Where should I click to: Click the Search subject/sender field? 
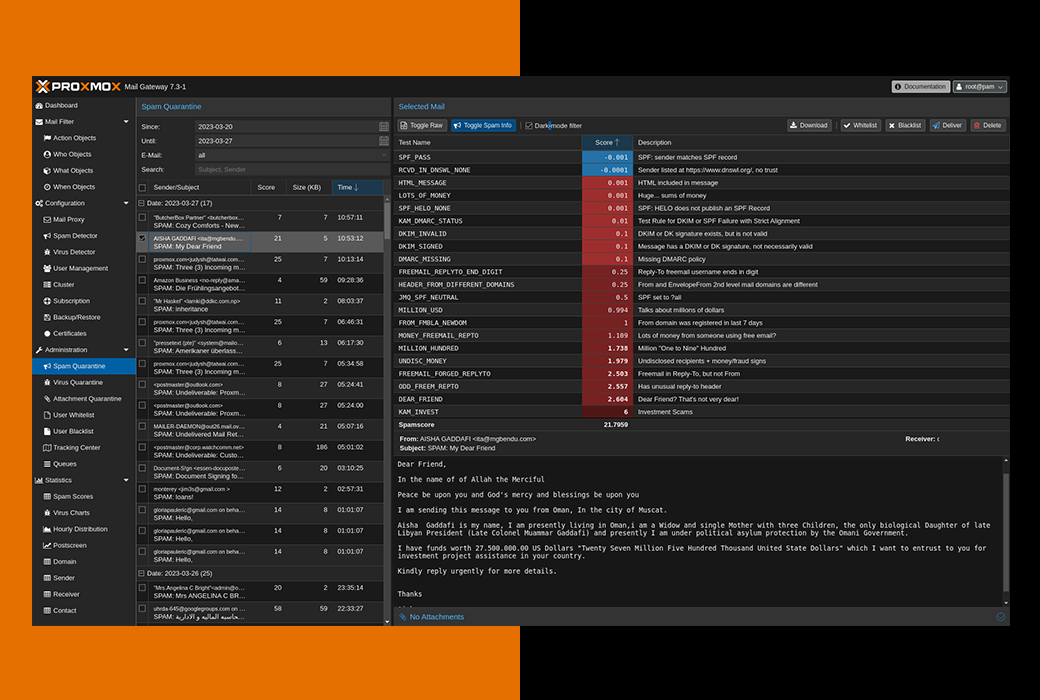pos(292,170)
